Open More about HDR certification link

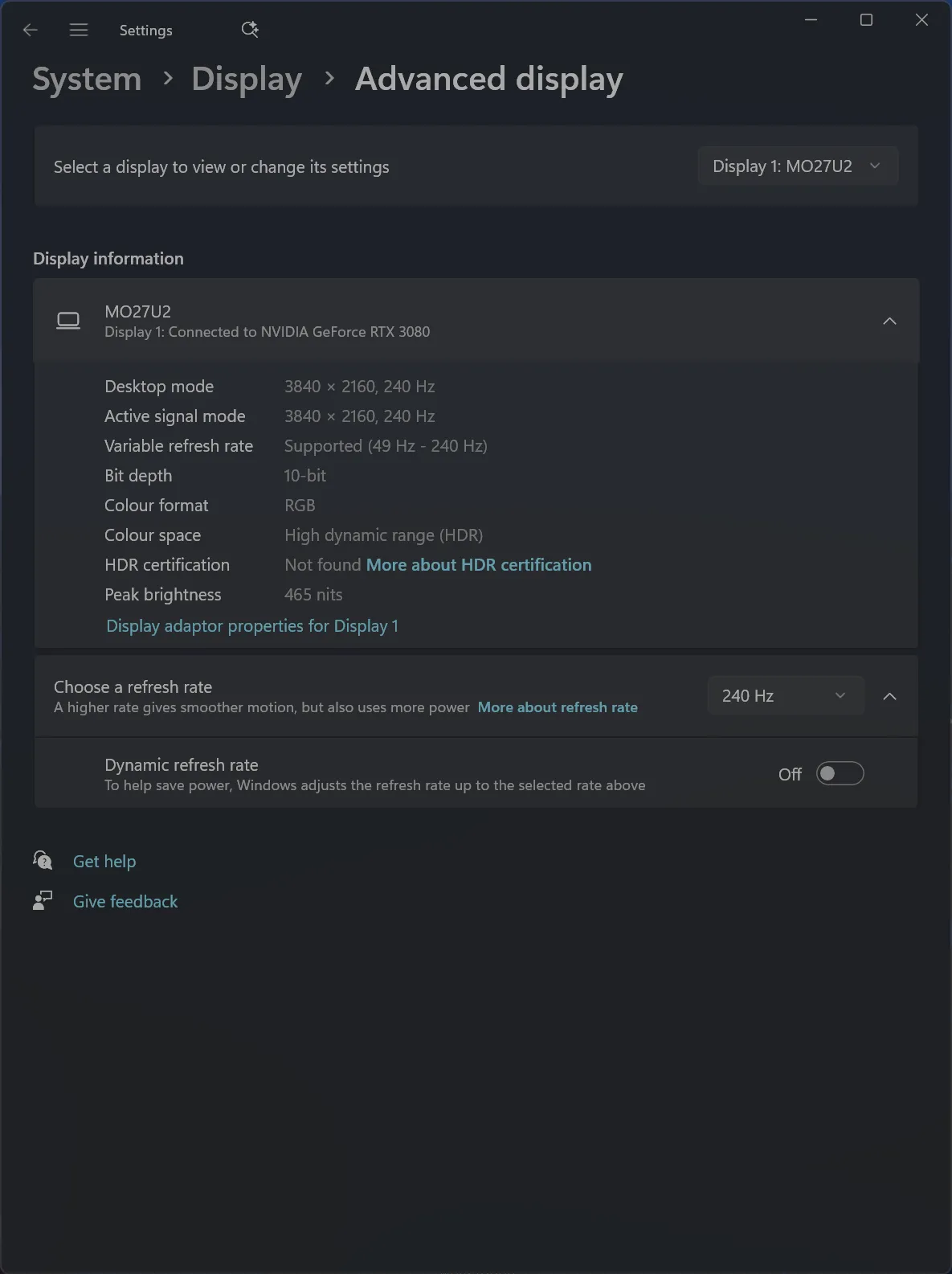[479, 565]
